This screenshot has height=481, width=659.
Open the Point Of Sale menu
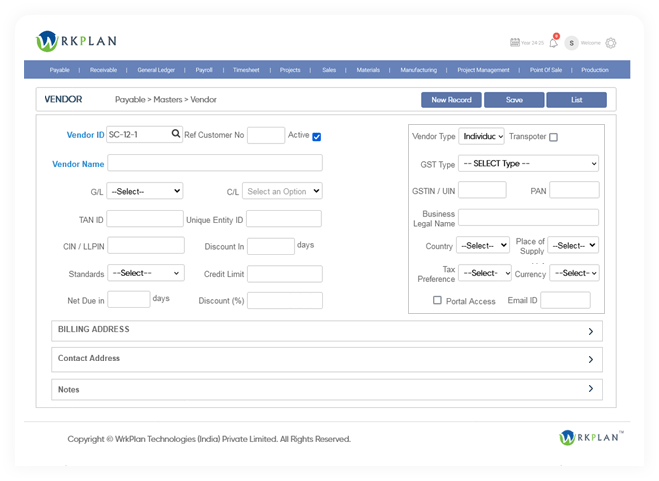tap(546, 70)
